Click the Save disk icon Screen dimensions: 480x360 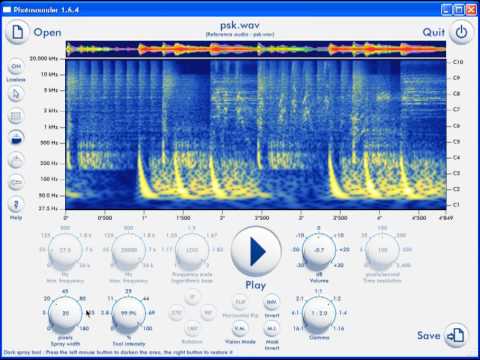pos(456,335)
